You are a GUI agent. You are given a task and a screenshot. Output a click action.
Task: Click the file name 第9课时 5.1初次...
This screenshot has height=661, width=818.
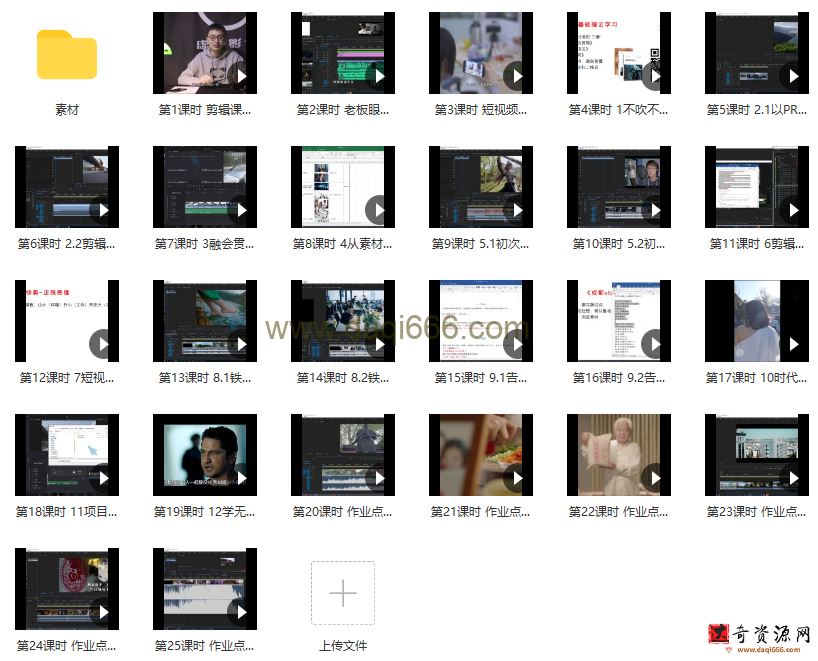(x=481, y=244)
